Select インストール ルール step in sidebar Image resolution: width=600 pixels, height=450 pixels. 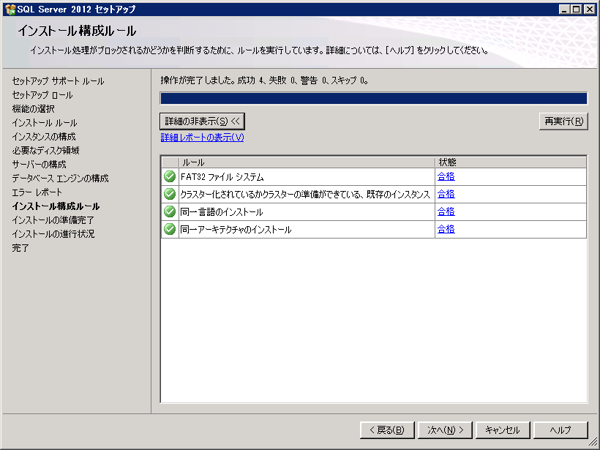coord(44,123)
